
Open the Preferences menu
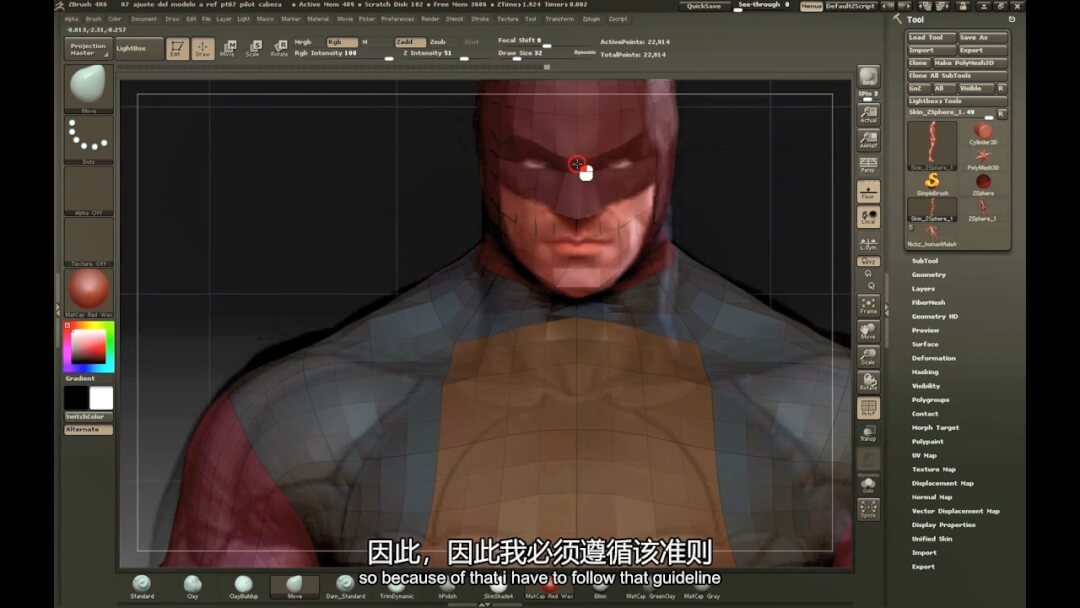pos(397,19)
